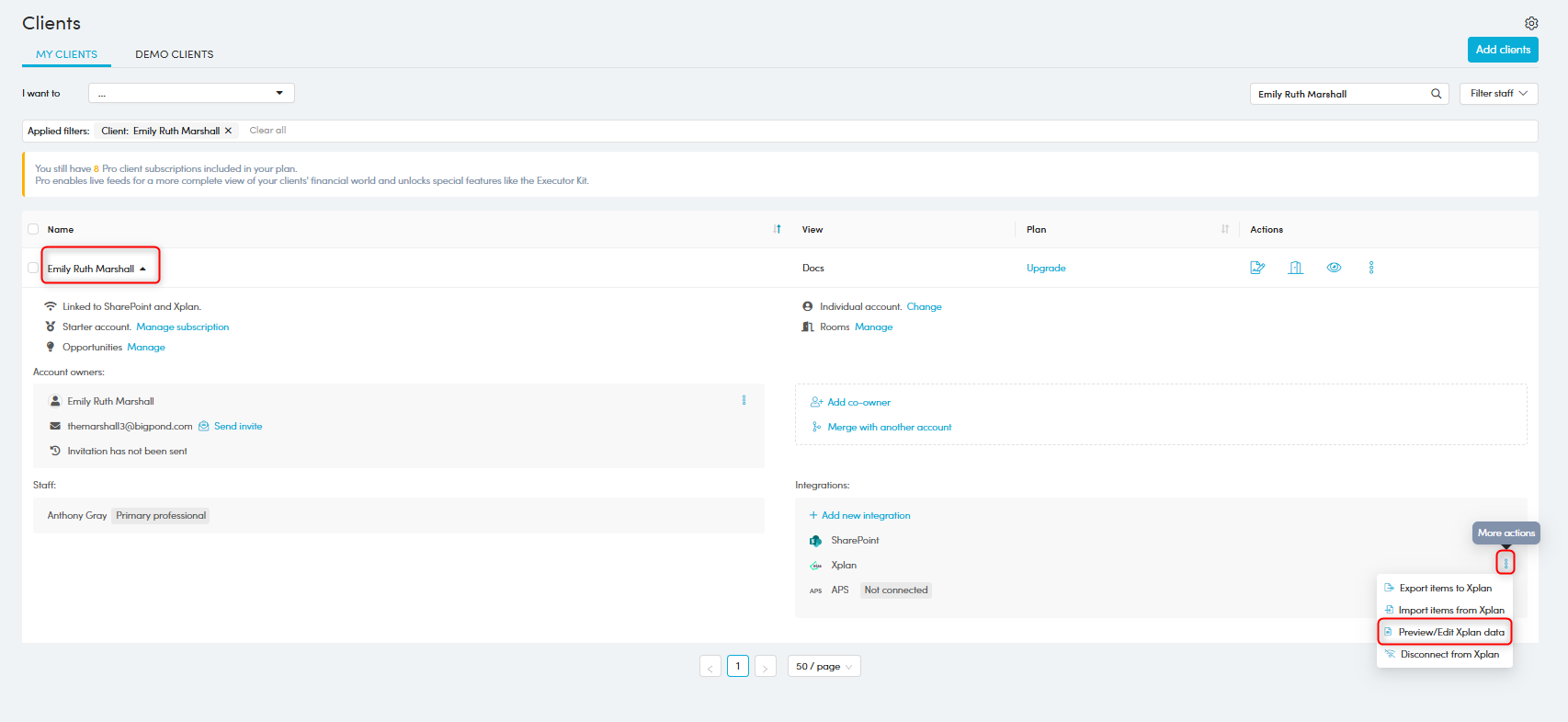Open the settings gear icon
This screenshot has width=1568, height=722.
pyautogui.click(x=1530, y=23)
